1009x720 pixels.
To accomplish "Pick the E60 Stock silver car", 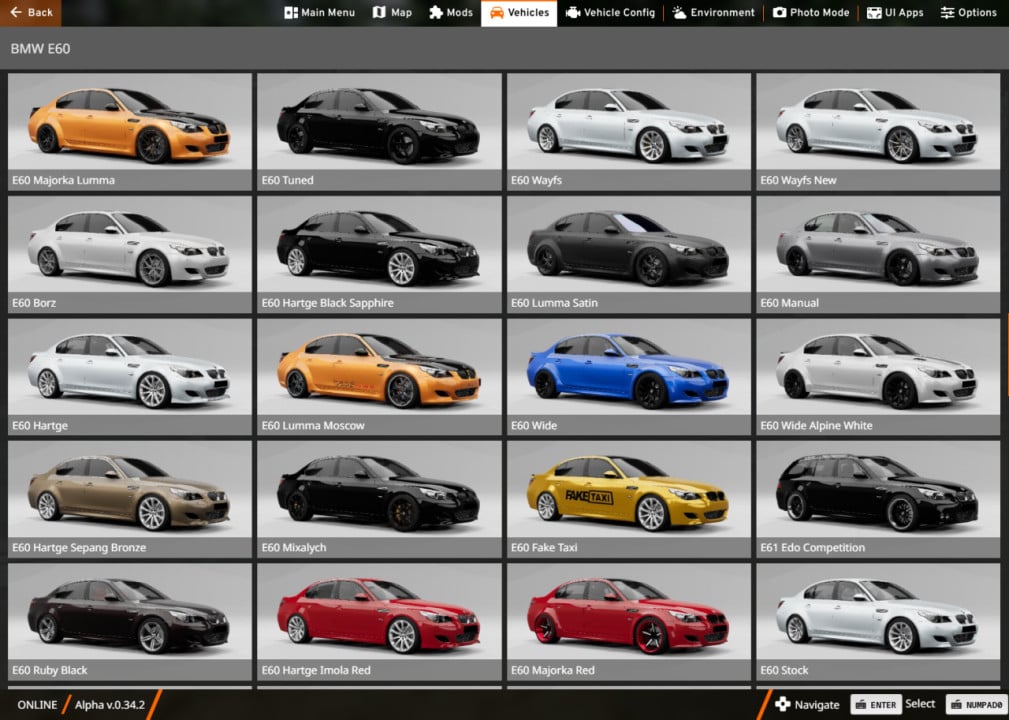I will click(878, 622).
